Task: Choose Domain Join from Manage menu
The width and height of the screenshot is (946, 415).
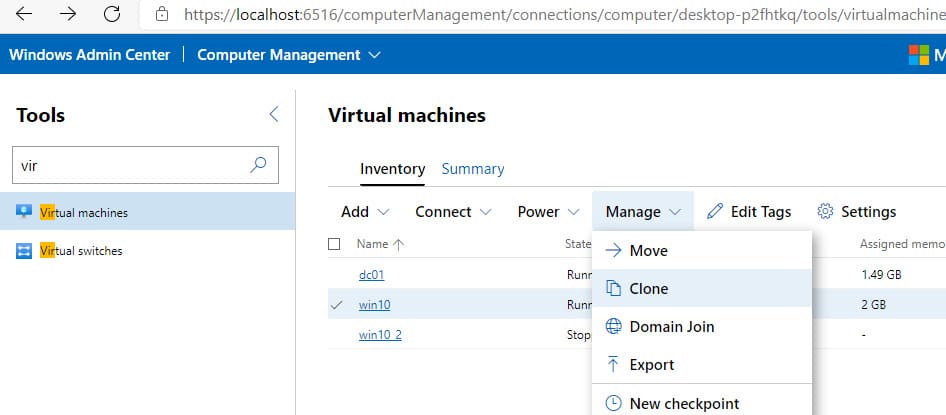Action: (x=702, y=326)
